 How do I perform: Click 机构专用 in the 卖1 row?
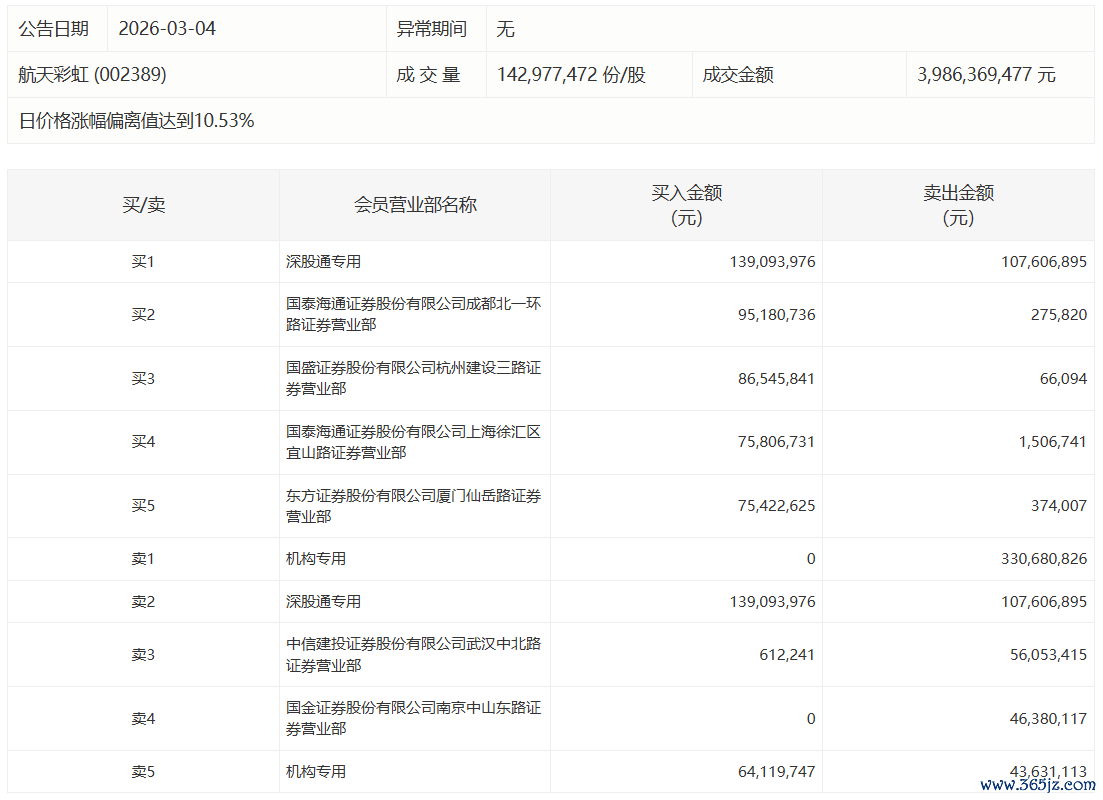pyautogui.click(x=316, y=559)
